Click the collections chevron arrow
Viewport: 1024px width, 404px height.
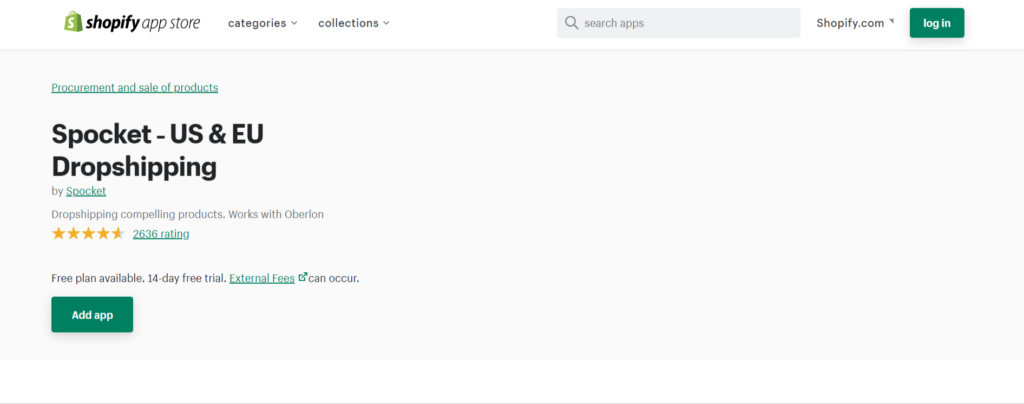tap(386, 23)
